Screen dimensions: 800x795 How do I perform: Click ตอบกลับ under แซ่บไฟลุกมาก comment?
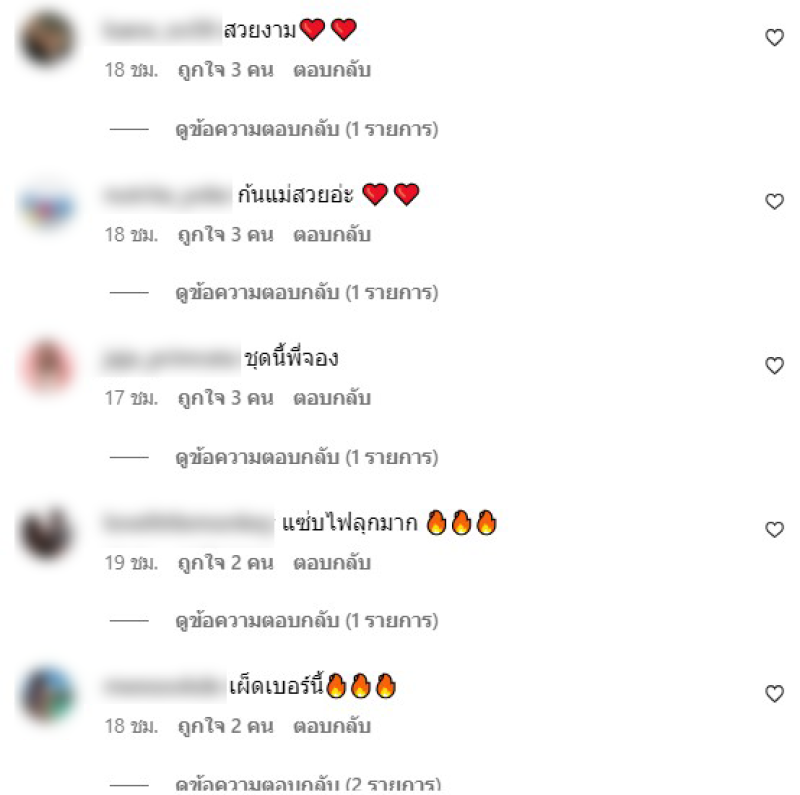(332, 563)
